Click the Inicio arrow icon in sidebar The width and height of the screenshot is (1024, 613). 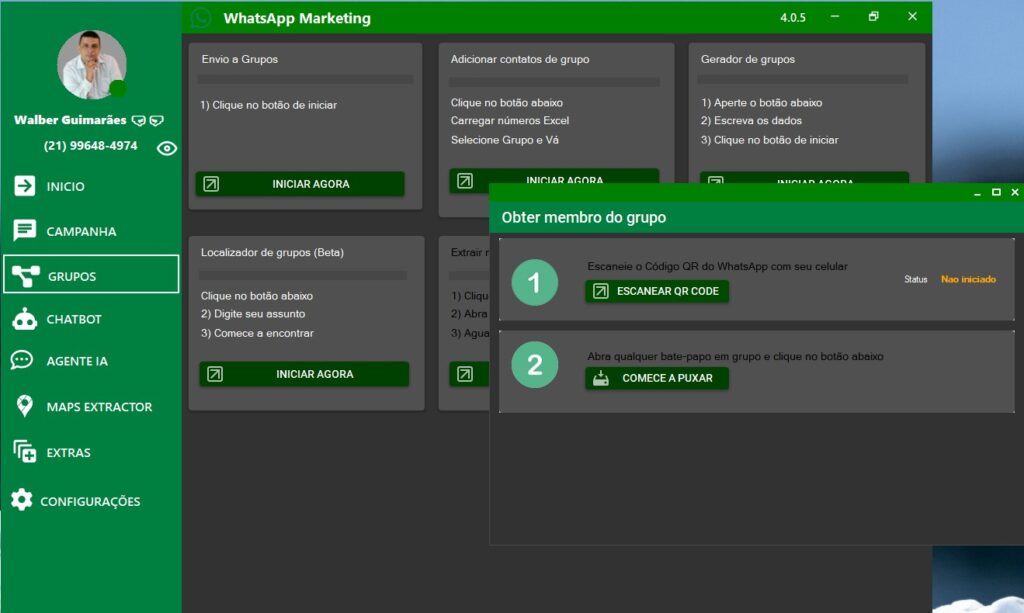tap(24, 186)
